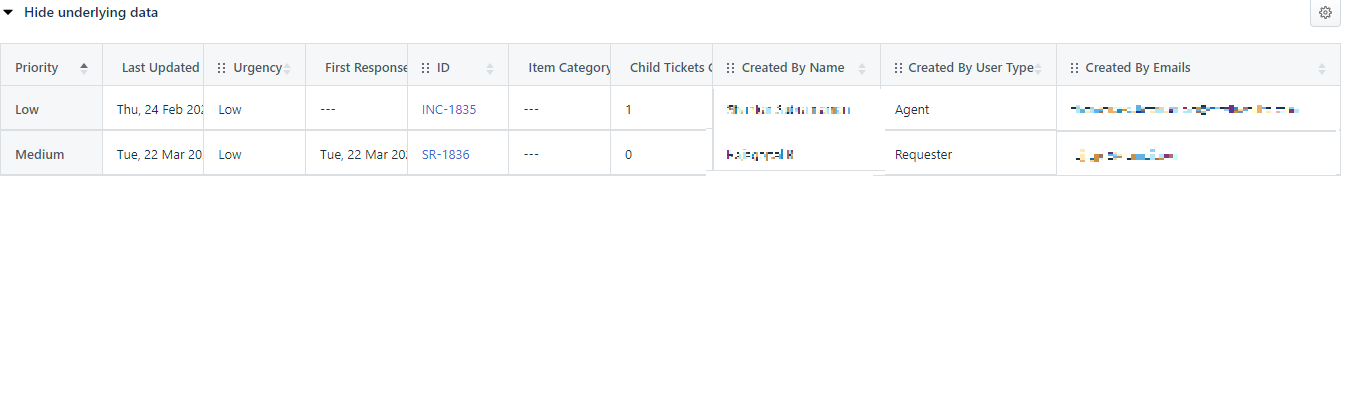Grab the Urgency column drag handle

click(x=221, y=68)
